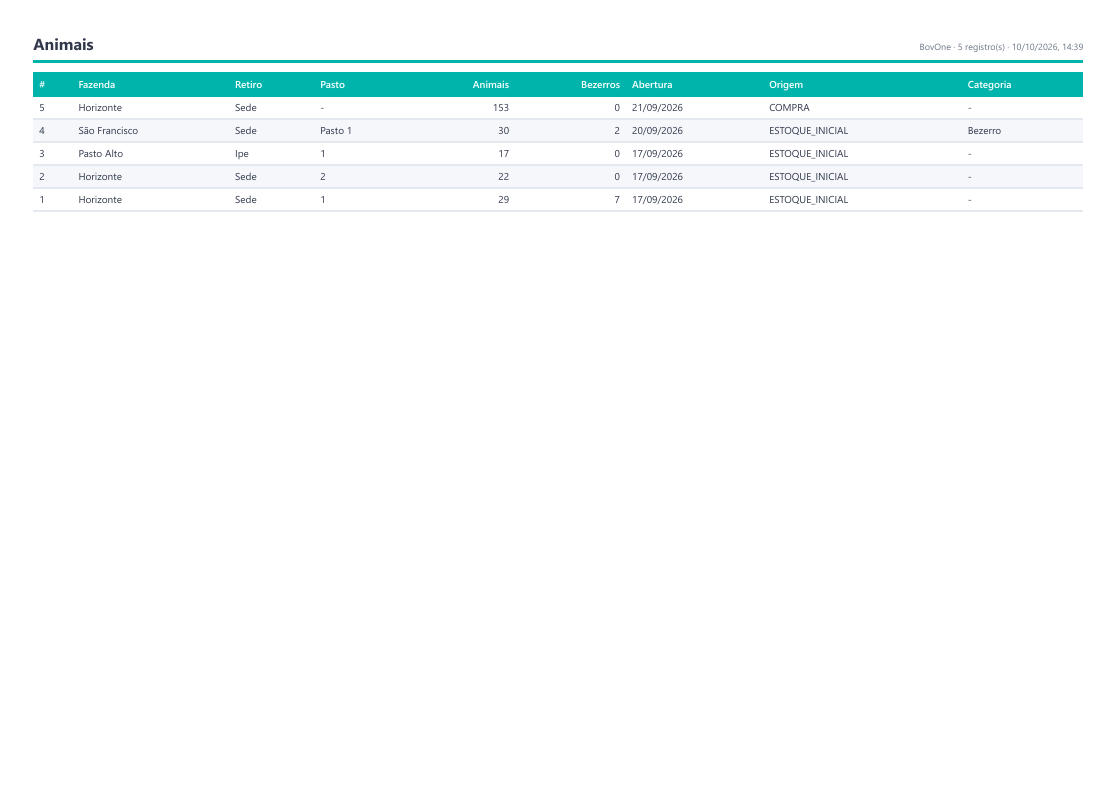The width and height of the screenshot is (1116, 787).
Task: Select the Animais page title
Action: point(63,45)
